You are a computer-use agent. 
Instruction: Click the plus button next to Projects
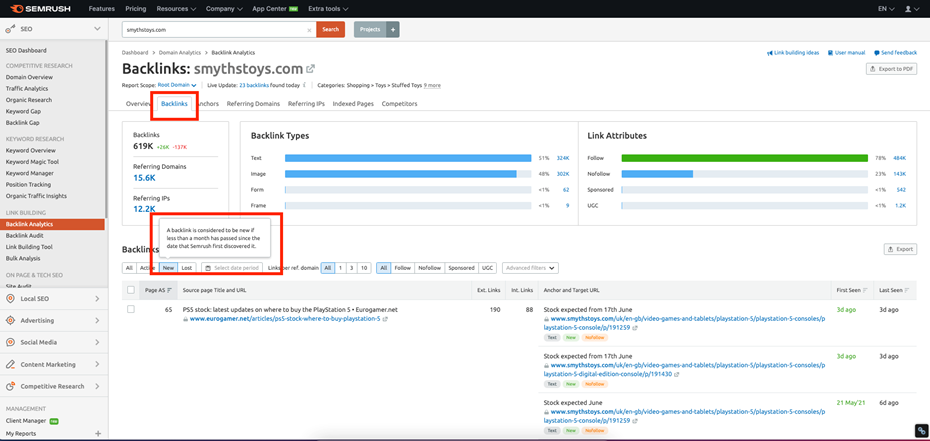[x=392, y=30]
